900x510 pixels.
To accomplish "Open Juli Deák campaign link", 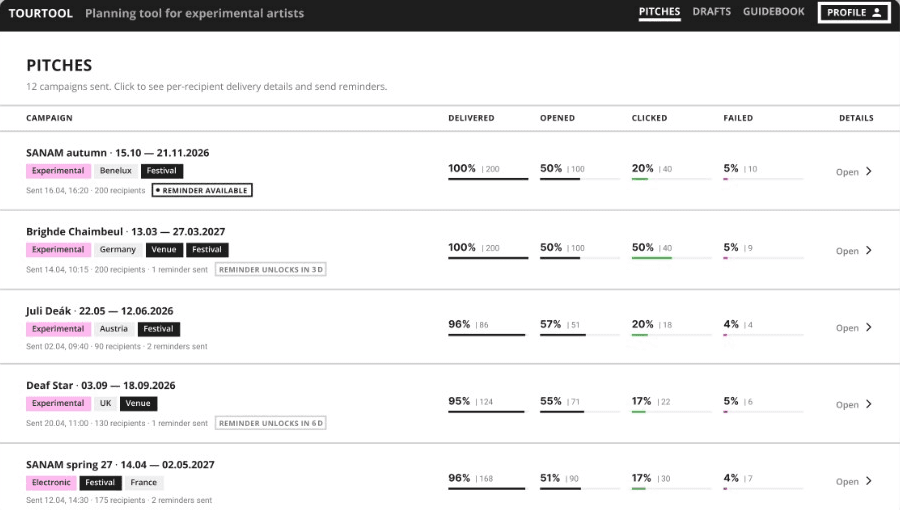I will [x=99, y=311].
